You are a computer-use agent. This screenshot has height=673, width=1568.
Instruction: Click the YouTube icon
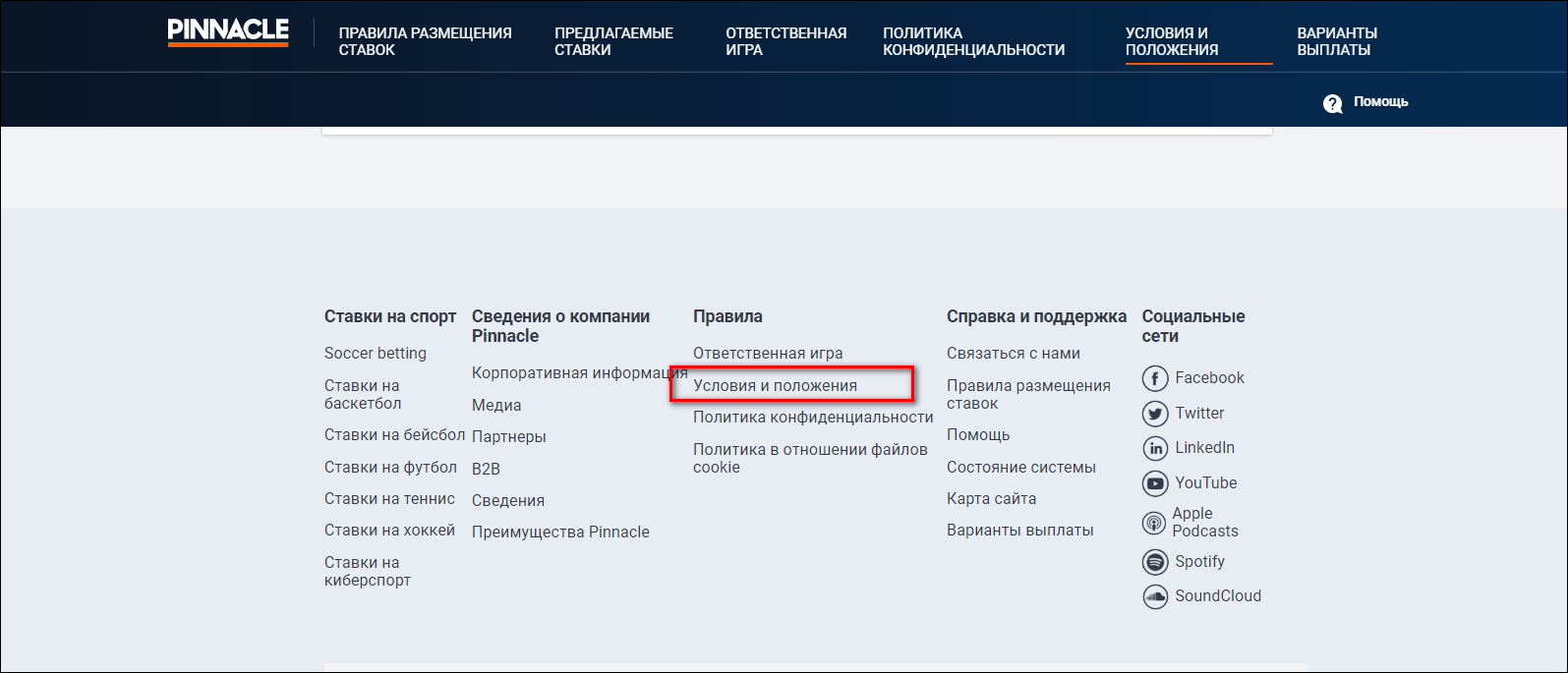(x=1155, y=483)
